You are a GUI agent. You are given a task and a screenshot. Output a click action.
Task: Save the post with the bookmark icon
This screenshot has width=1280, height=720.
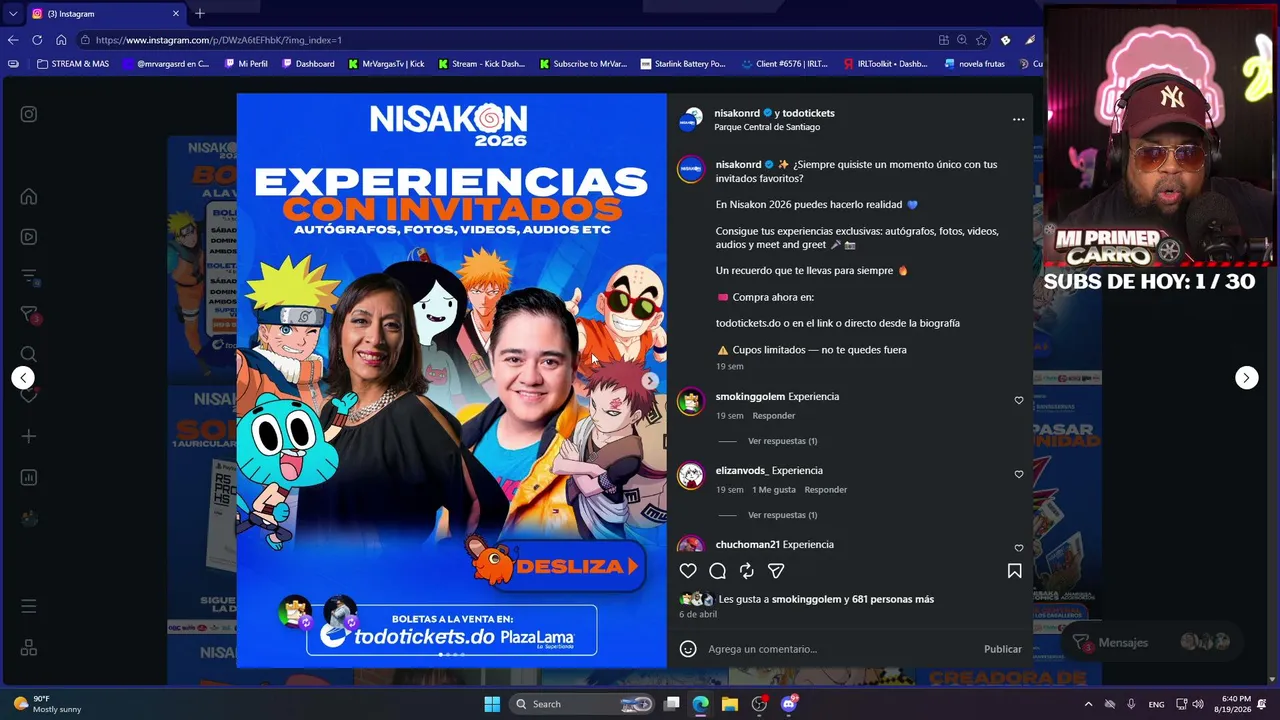(x=1014, y=571)
